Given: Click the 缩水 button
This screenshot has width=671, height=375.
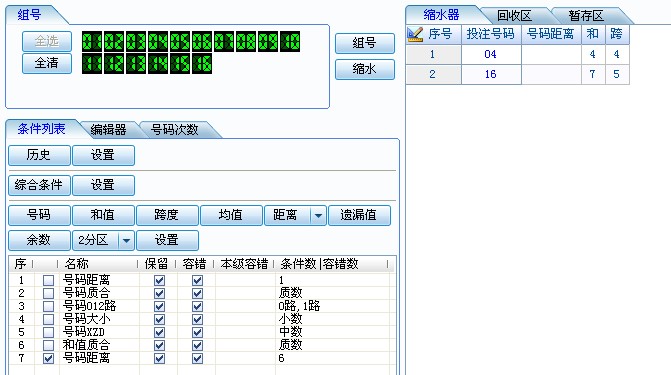Looking at the screenshot, I should point(365,69).
